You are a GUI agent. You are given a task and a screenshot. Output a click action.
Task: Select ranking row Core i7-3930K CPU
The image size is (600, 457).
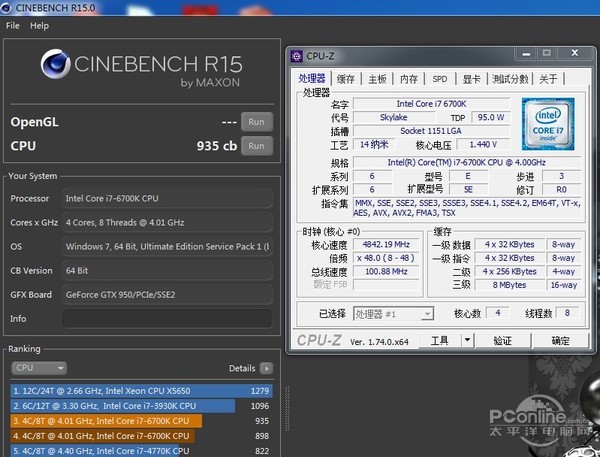(x=141, y=406)
